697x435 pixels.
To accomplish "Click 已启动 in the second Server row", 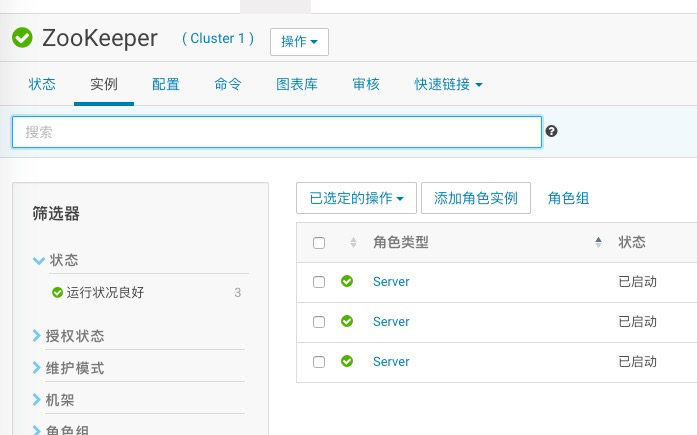I will pos(637,322).
